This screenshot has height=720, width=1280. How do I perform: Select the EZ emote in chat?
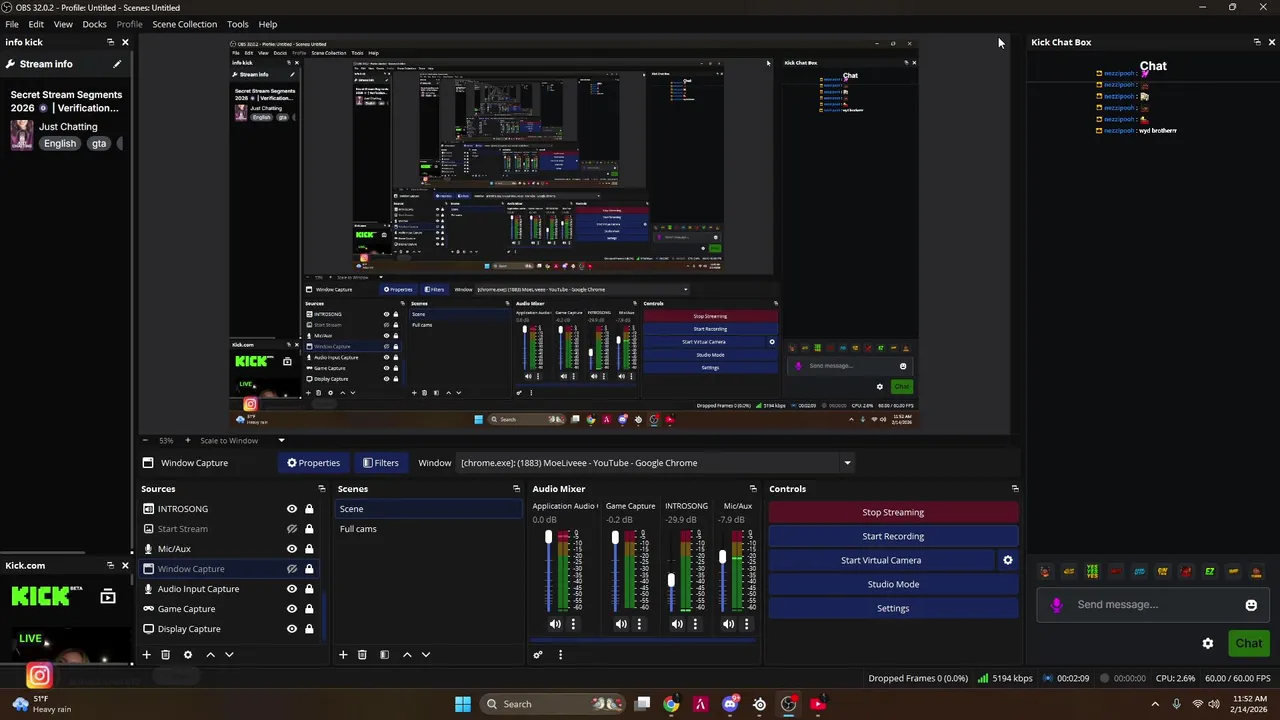pyautogui.click(x=1210, y=572)
